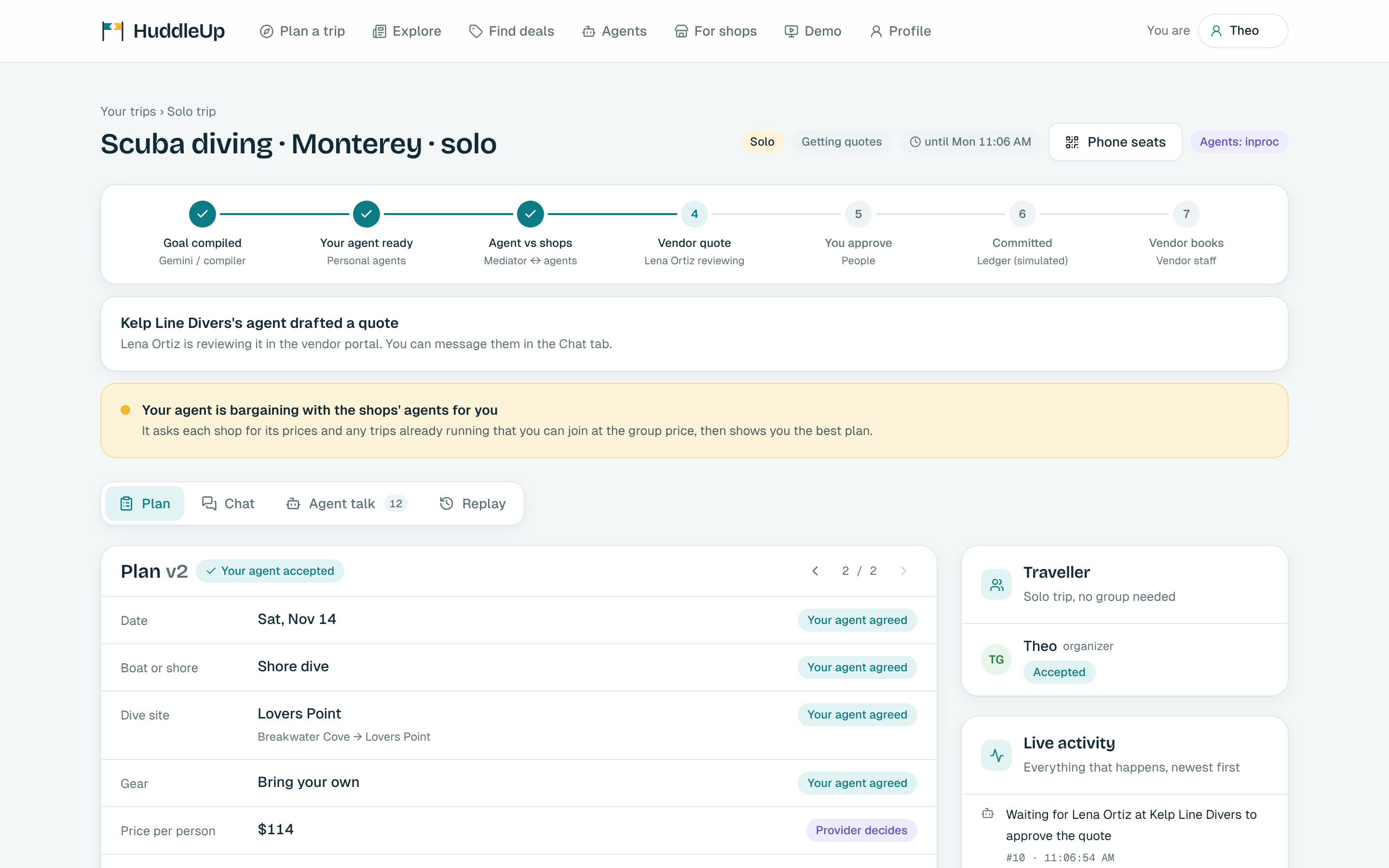The image size is (1389, 868).
Task: Click the Goal compiled checkmark step
Action: click(202, 214)
